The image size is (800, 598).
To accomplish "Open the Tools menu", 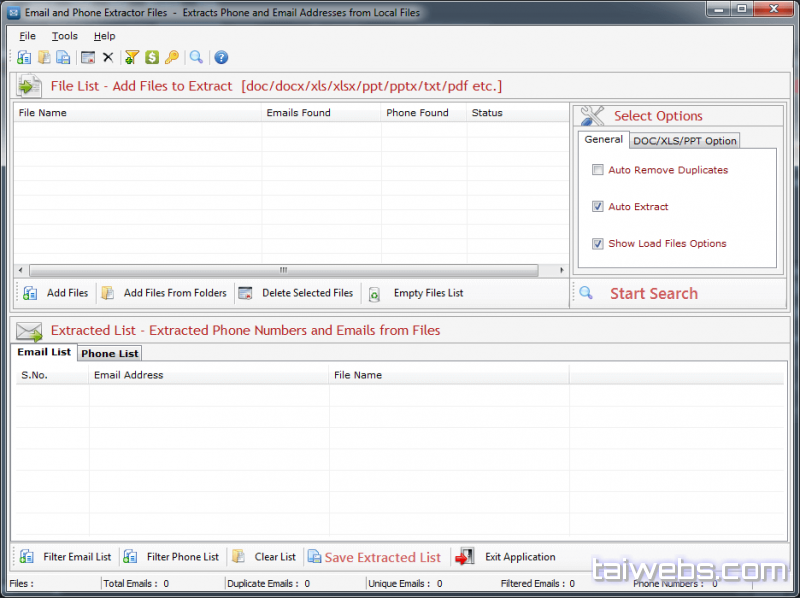I will 64,36.
